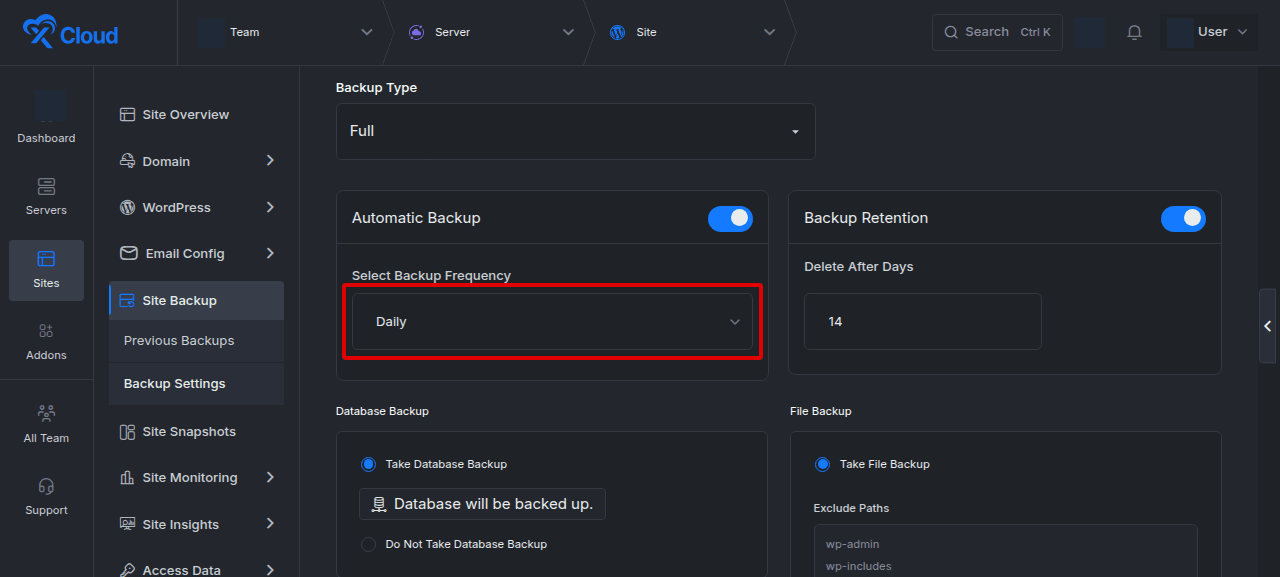This screenshot has height=577, width=1280.
Task: Click the Site Overview icon
Action: click(x=127, y=115)
